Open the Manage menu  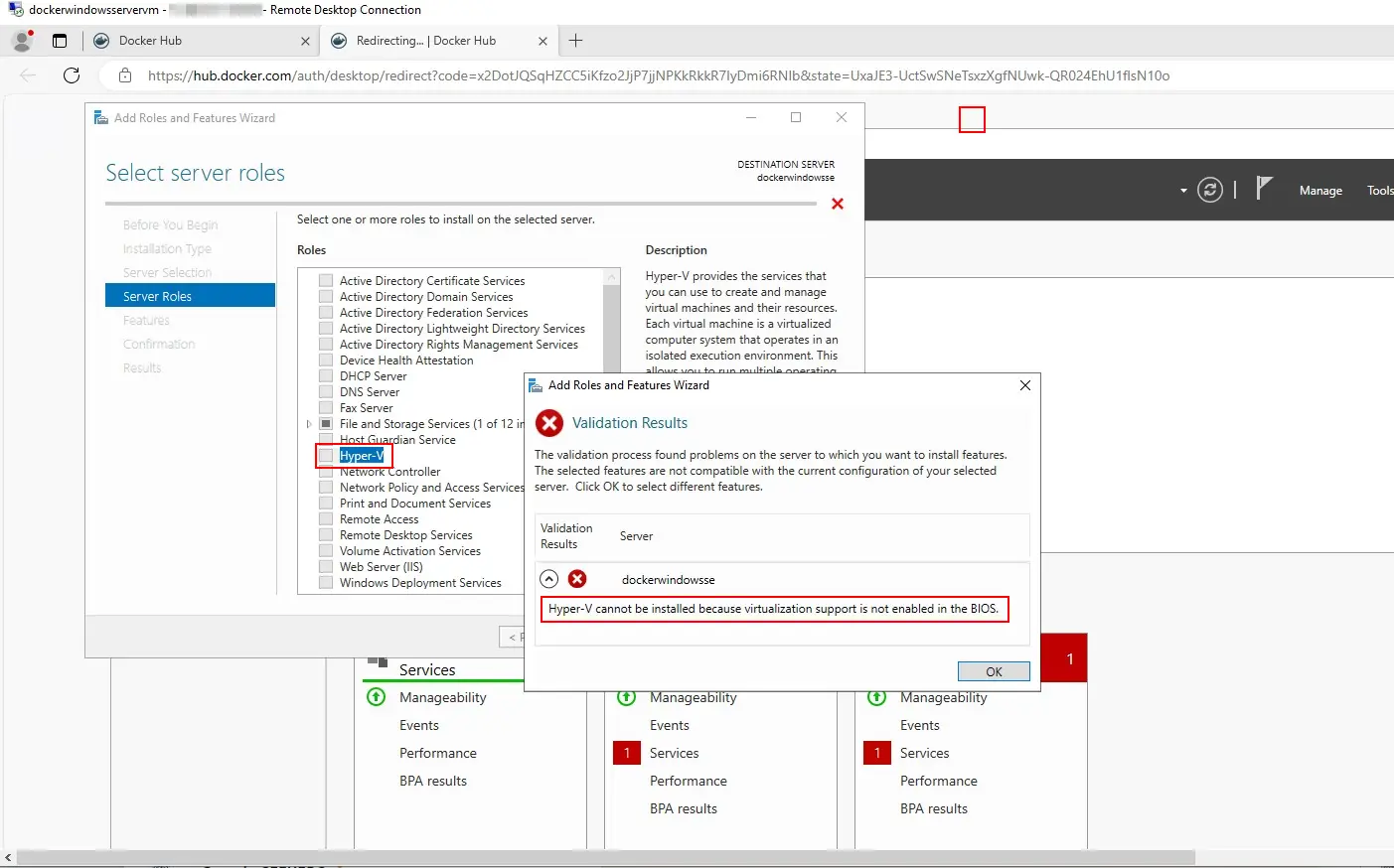[x=1320, y=191]
